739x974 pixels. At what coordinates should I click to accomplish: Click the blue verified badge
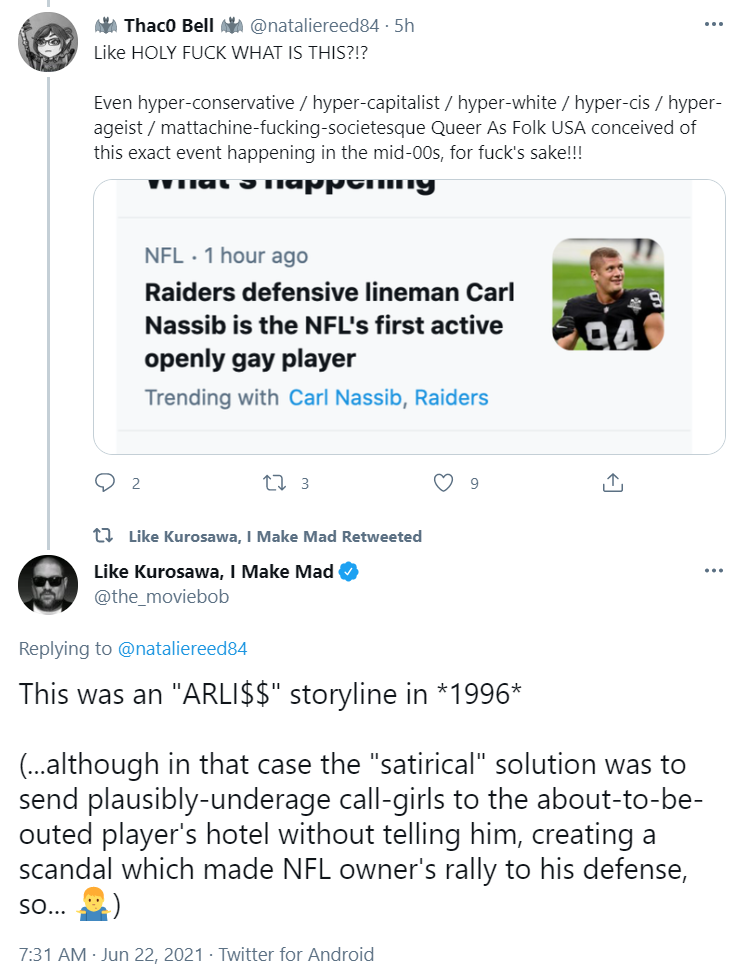349,571
